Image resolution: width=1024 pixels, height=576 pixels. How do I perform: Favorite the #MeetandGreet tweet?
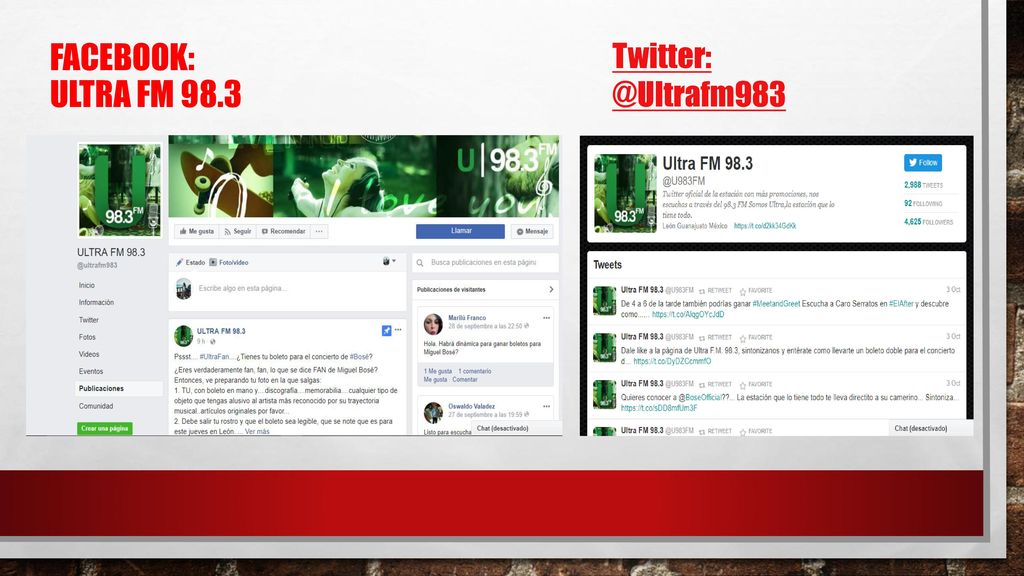(x=756, y=291)
